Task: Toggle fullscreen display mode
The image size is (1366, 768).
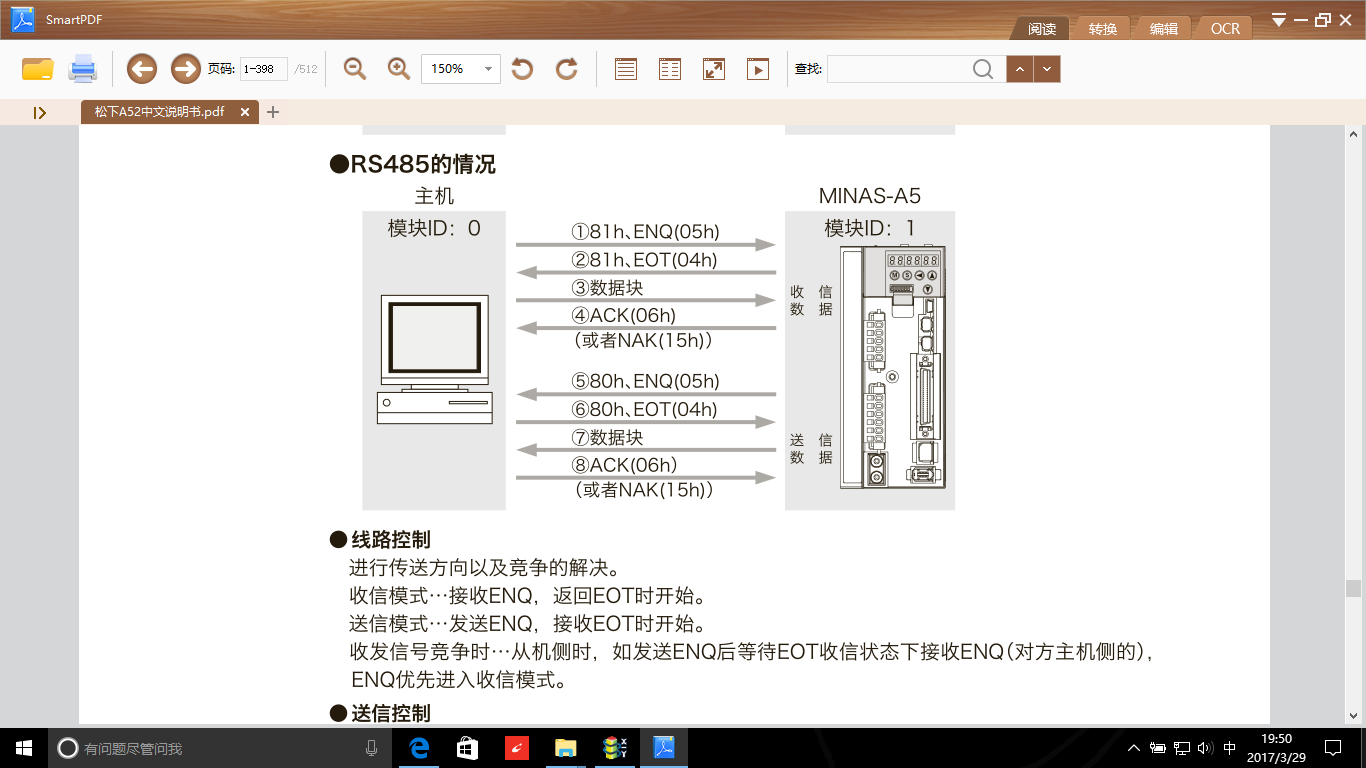Action: pyautogui.click(x=714, y=69)
